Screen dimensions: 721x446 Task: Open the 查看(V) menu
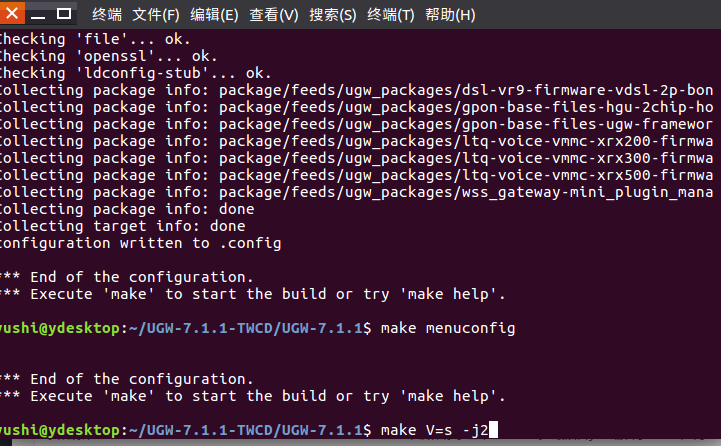coord(274,15)
